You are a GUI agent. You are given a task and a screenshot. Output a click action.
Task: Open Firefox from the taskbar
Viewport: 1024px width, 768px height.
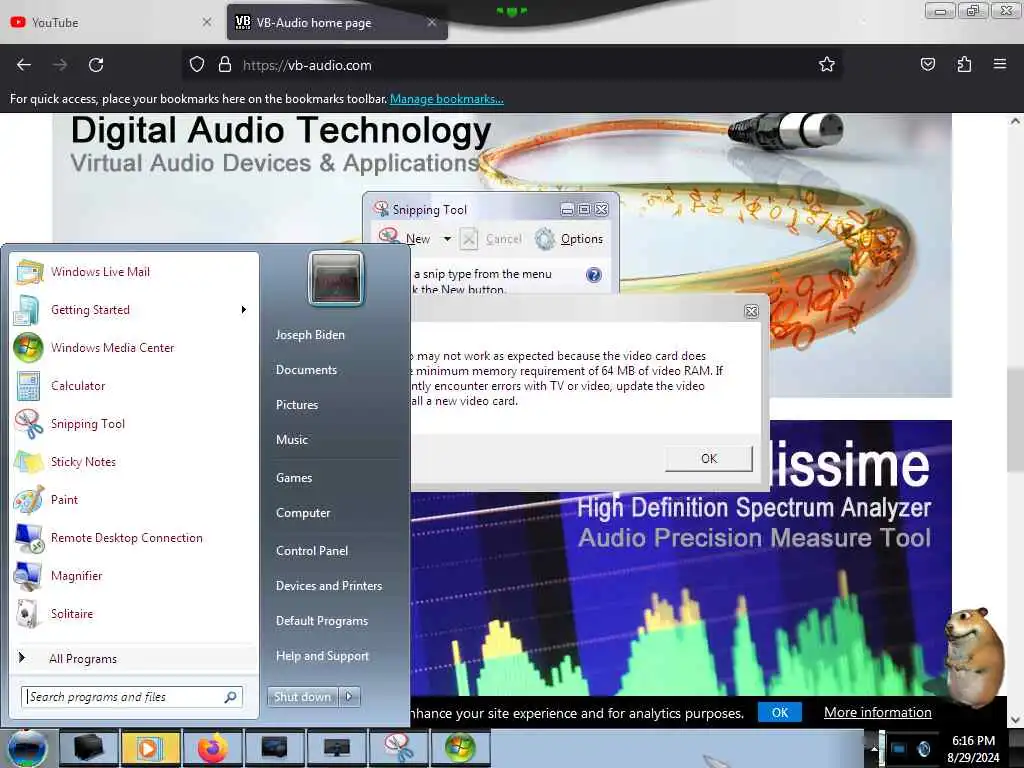213,748
